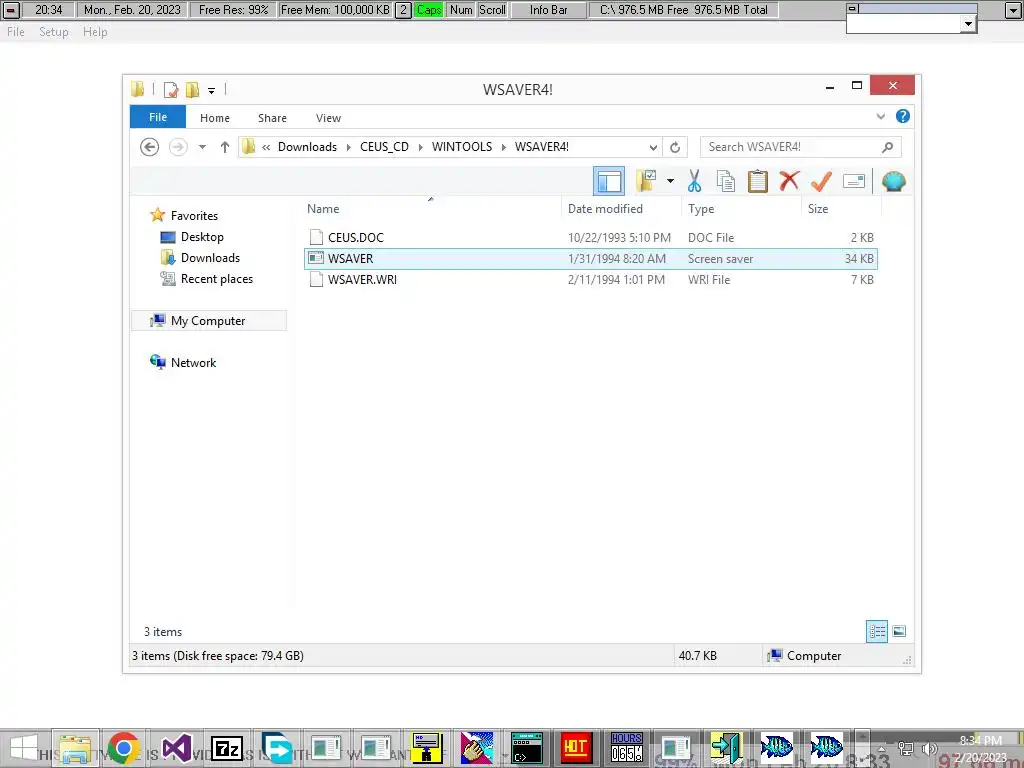Open 7-Zip from the taskbar
The image size is (1024, 768).
tap(227, 748)
